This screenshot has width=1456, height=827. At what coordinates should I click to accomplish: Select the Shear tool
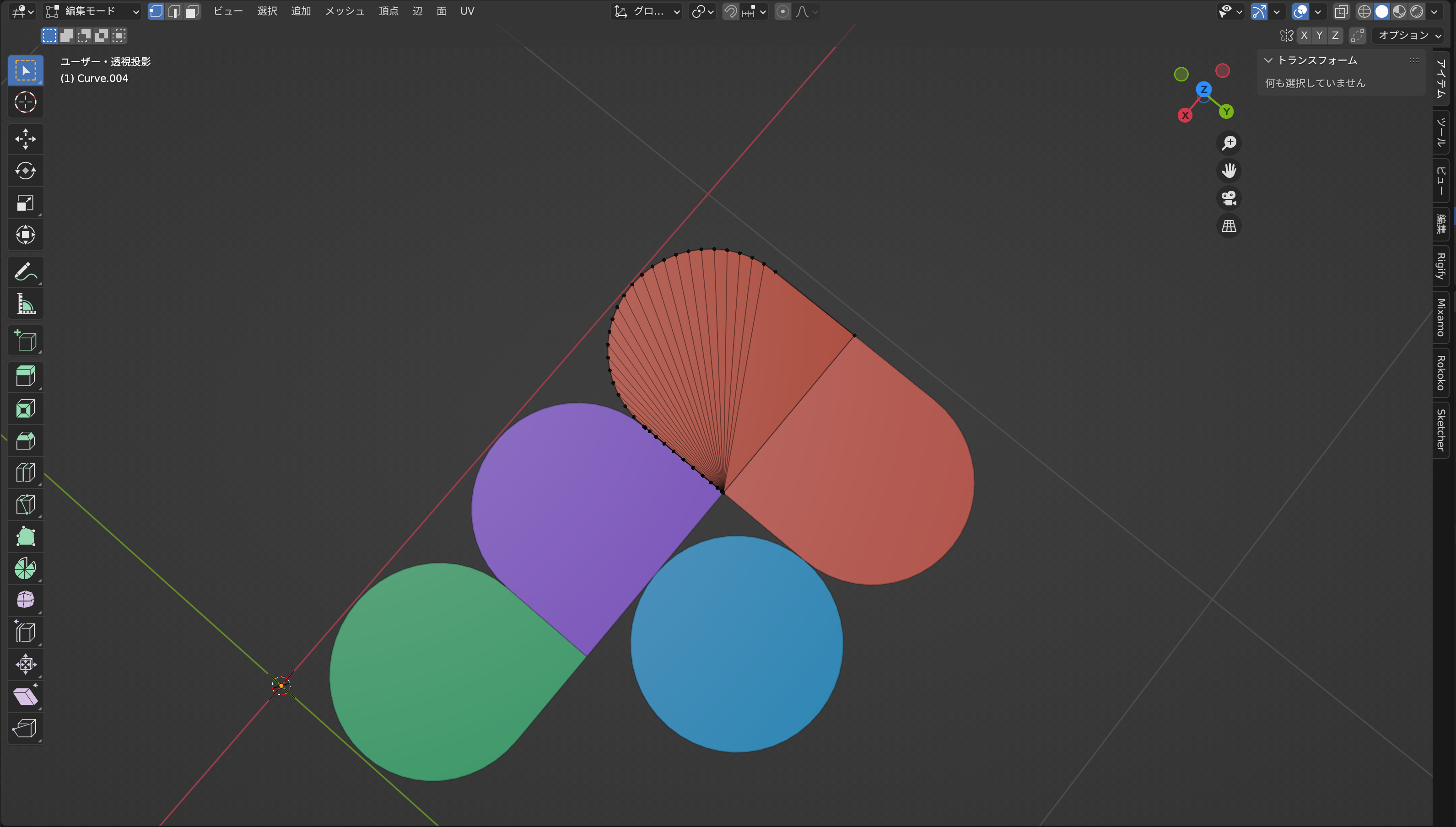[x=26, y=696]
